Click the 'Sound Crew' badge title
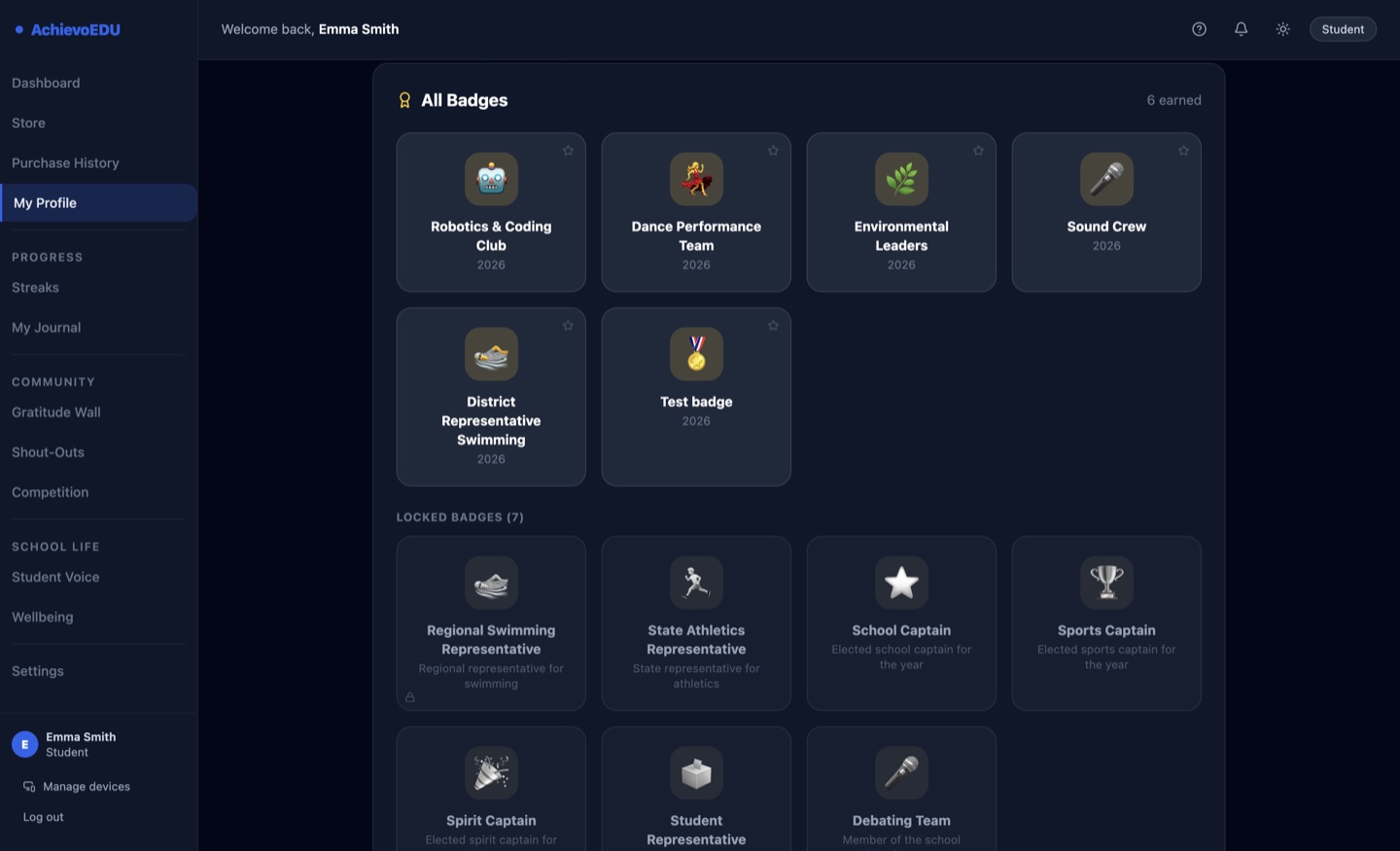The width and height of the screenshot is (1400, 851). [x=1106, y=227]
